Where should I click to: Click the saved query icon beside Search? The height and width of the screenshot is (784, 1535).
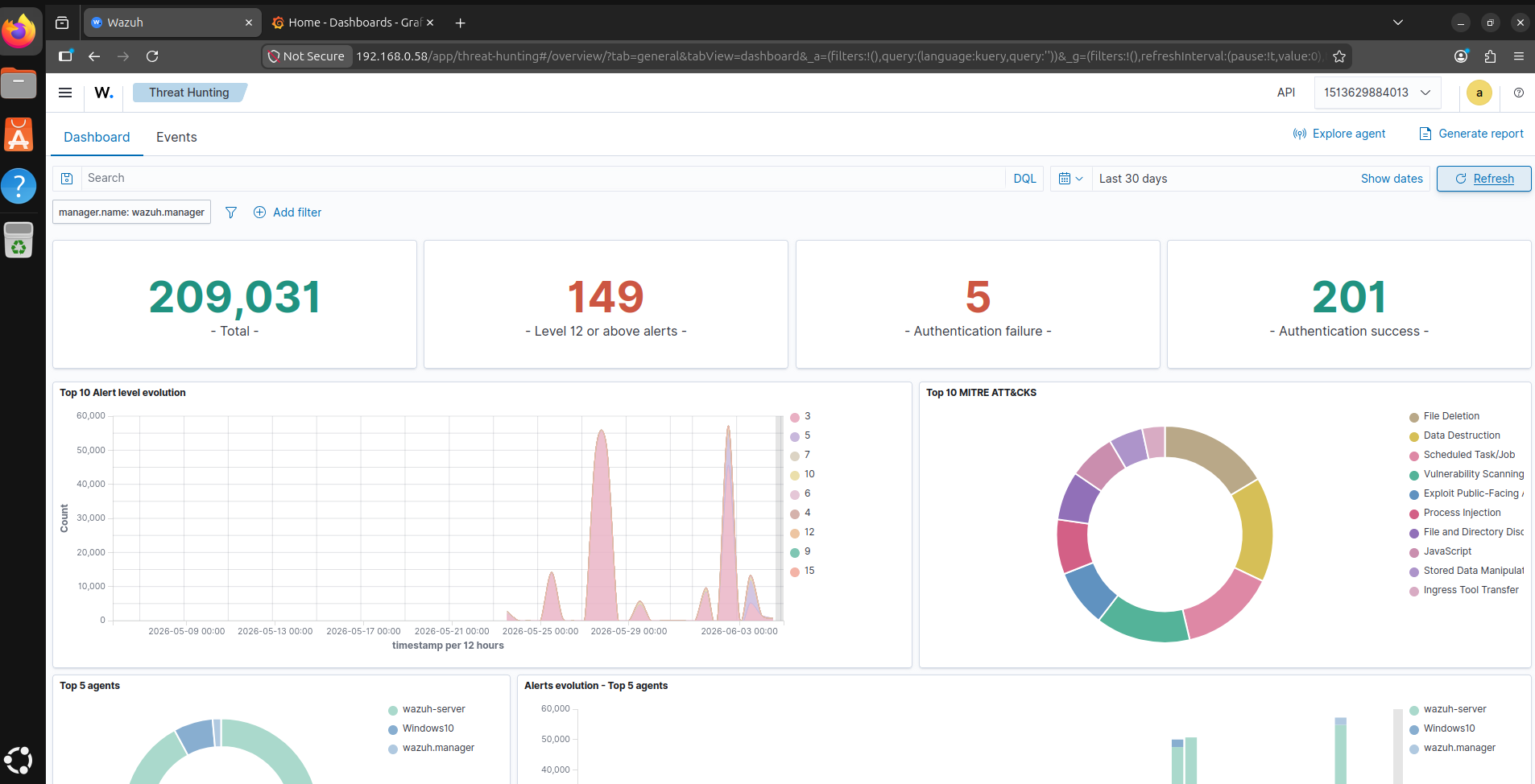67,179
